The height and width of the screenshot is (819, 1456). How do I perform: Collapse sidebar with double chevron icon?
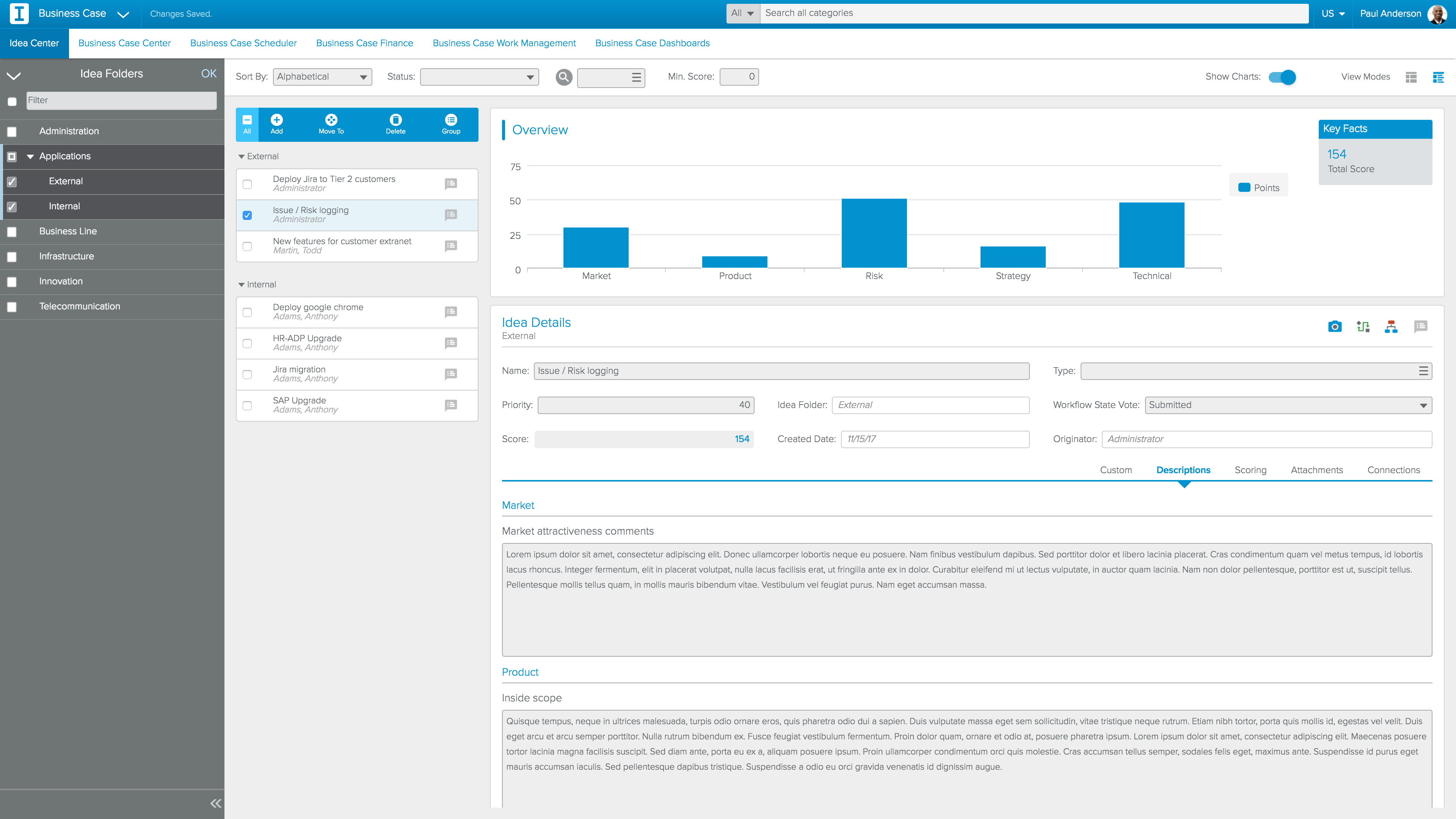pyautogui.click(x=216, y=803)
